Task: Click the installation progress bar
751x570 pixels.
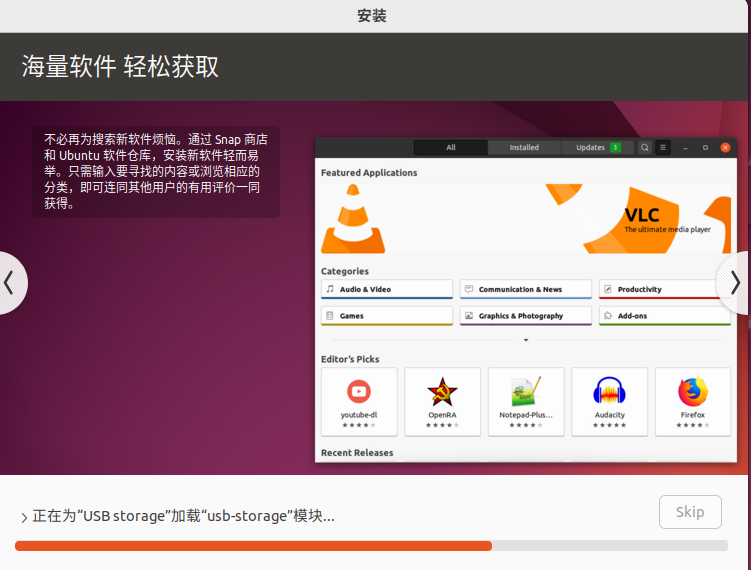Action: 371,546
